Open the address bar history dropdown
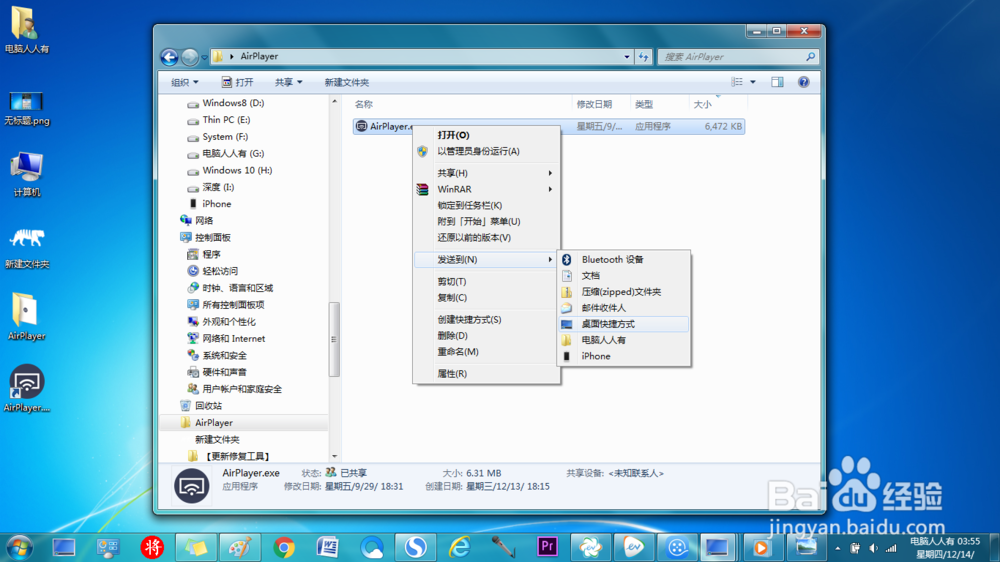1000x562 pixels. point(627,57)
